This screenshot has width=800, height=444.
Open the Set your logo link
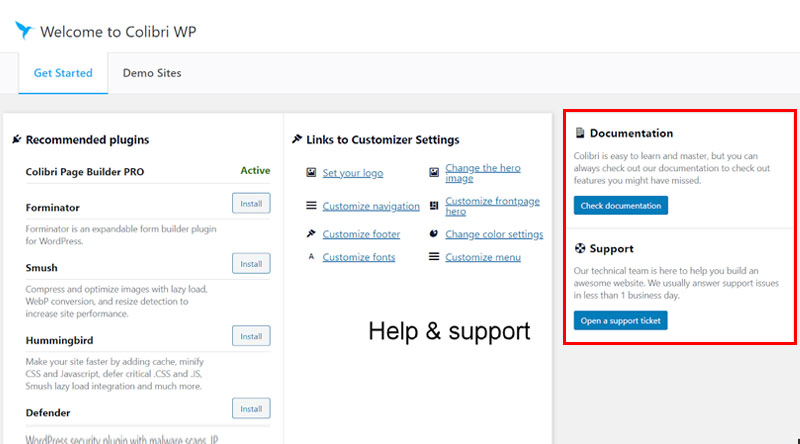353,173
